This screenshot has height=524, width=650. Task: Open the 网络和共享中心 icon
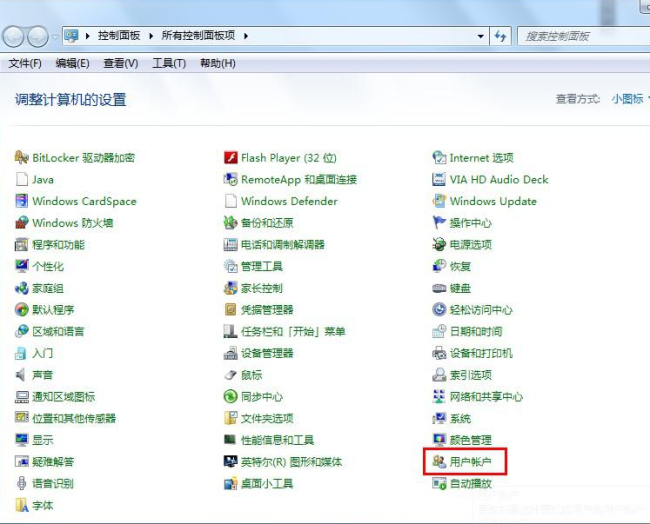[x=439, y=397]
